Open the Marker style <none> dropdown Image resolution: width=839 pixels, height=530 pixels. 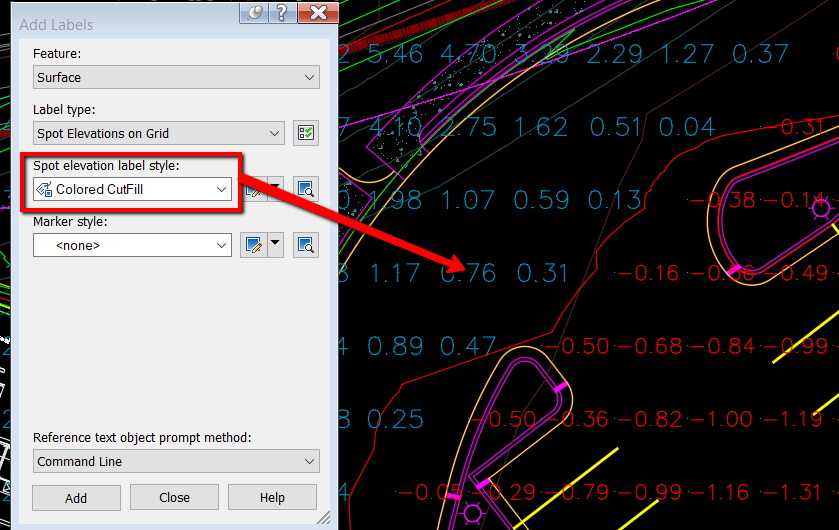[132, 245]
